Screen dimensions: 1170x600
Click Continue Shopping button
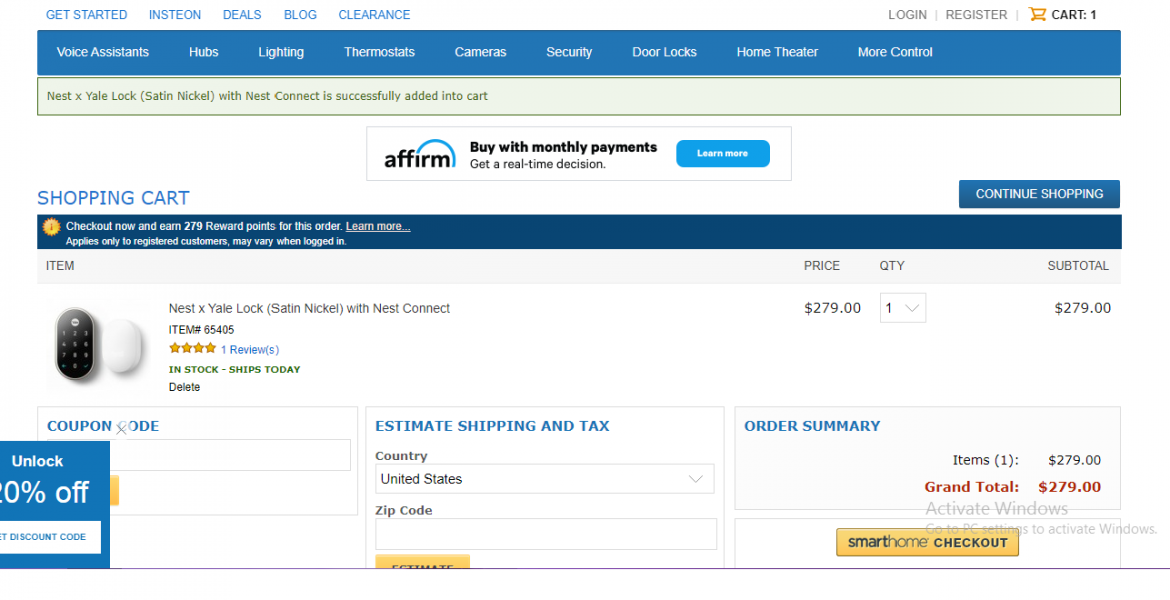click(x=1039, y=194)
